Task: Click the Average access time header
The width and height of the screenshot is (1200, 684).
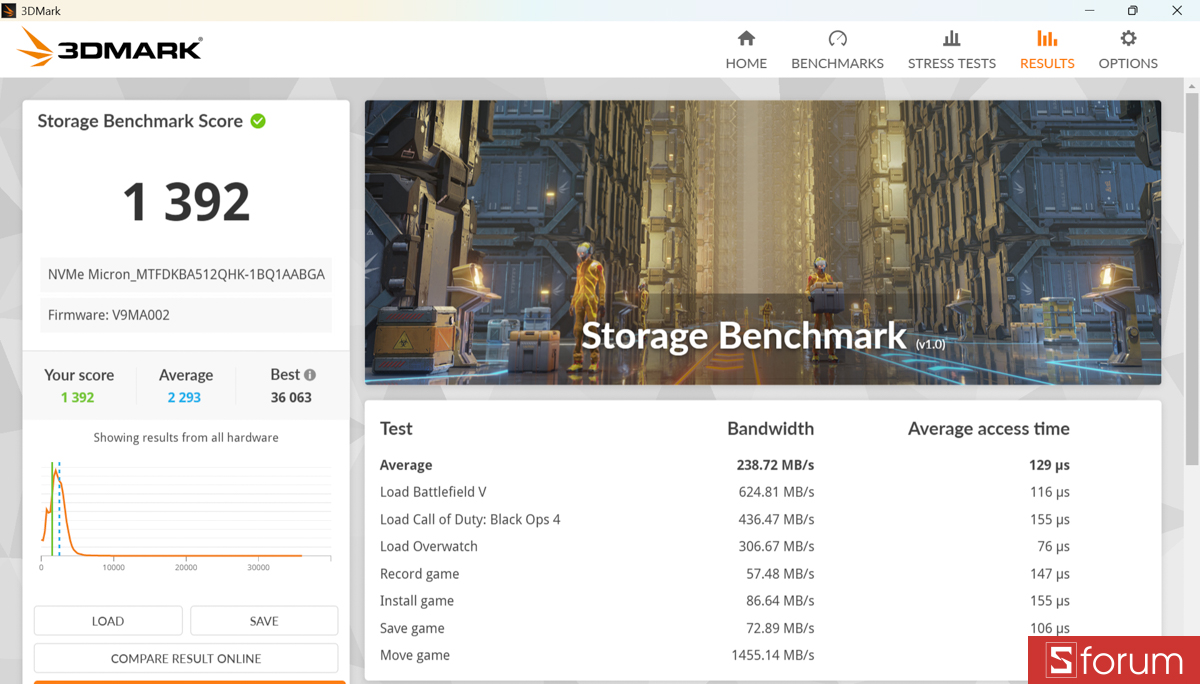Action: coord(989,428)
